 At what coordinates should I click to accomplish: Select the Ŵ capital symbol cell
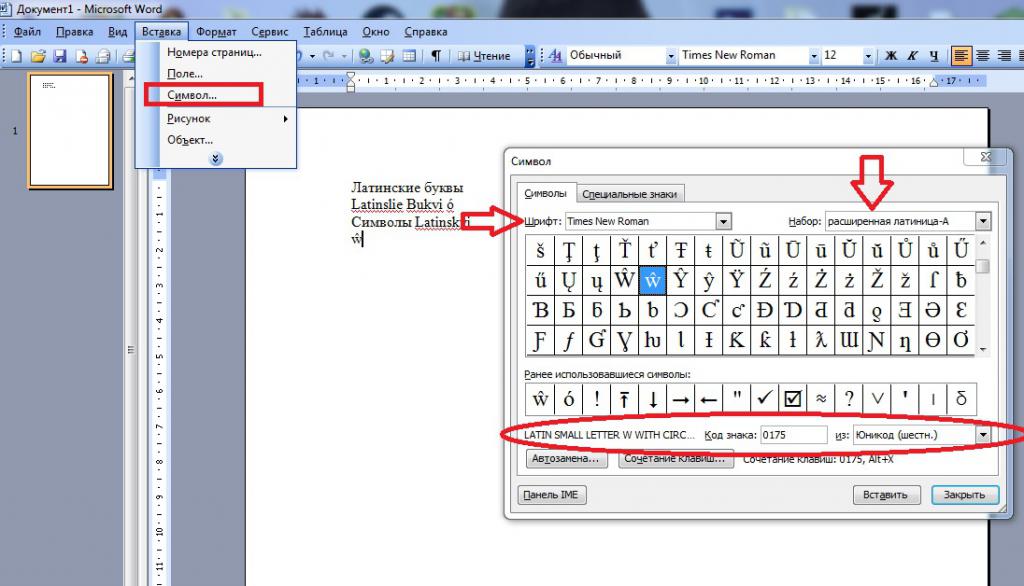point(624,280)
